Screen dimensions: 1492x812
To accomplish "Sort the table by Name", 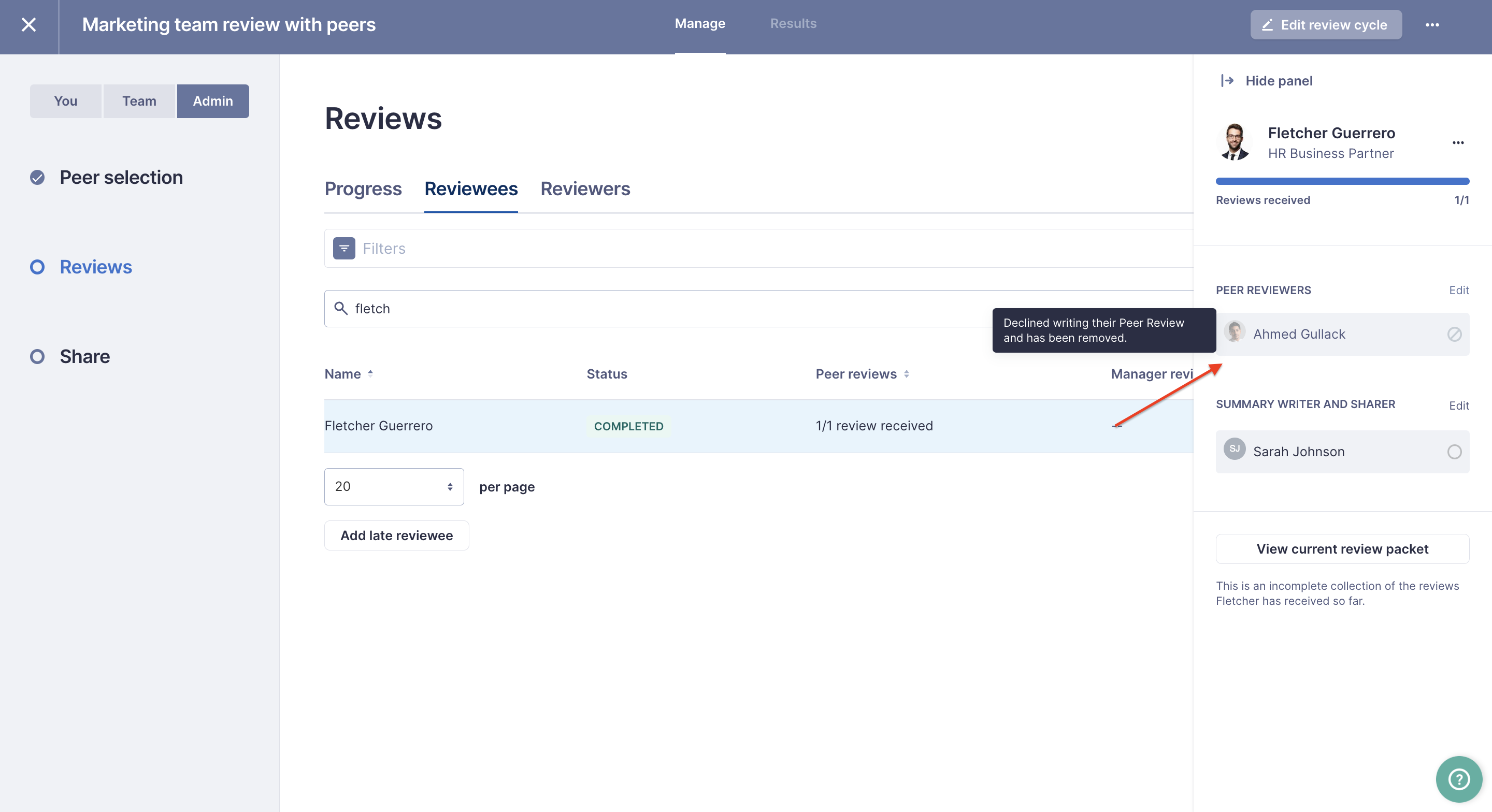I will click(x=349, y=373).
